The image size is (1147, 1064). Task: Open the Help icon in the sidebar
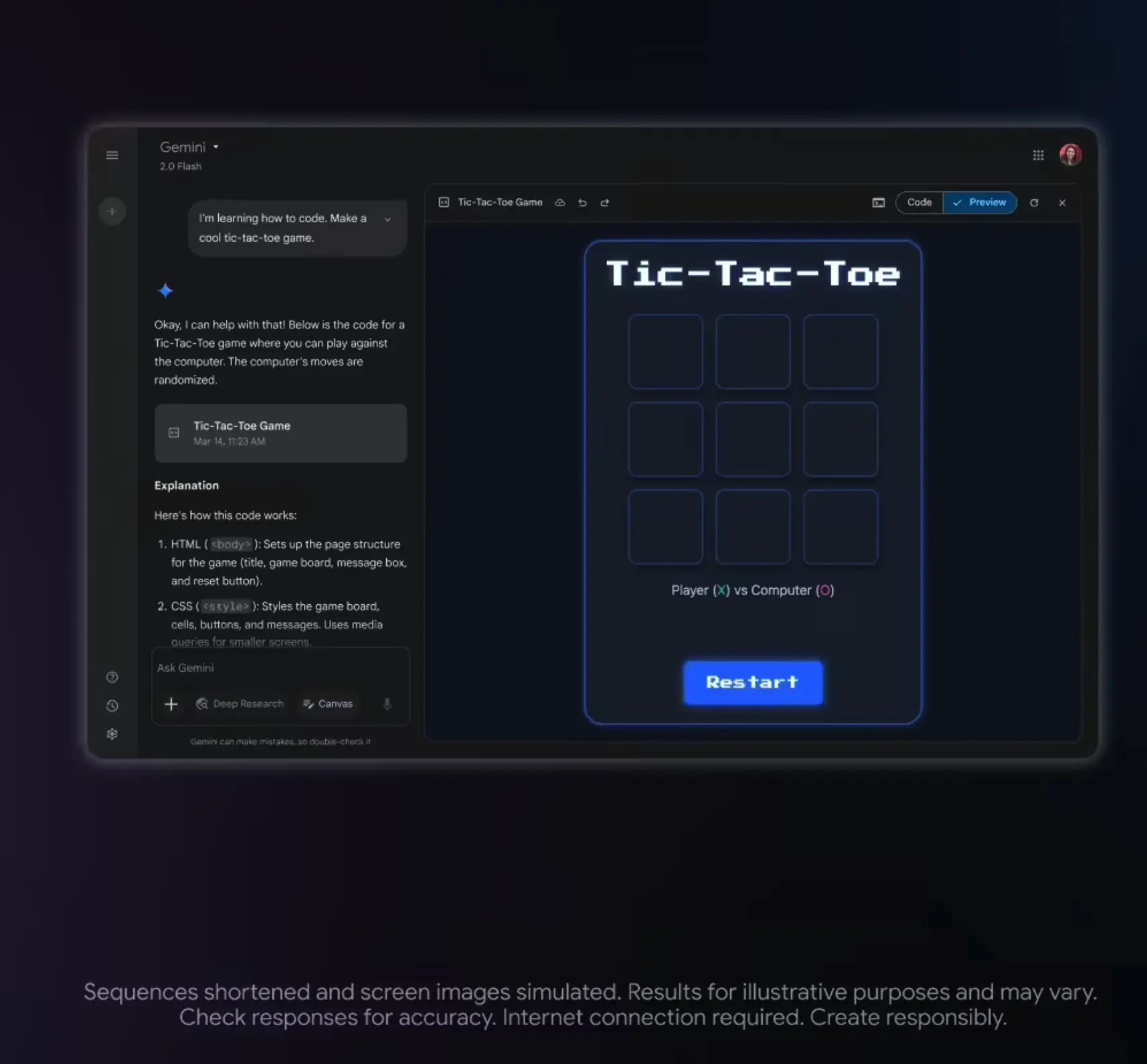pos(112,677)
